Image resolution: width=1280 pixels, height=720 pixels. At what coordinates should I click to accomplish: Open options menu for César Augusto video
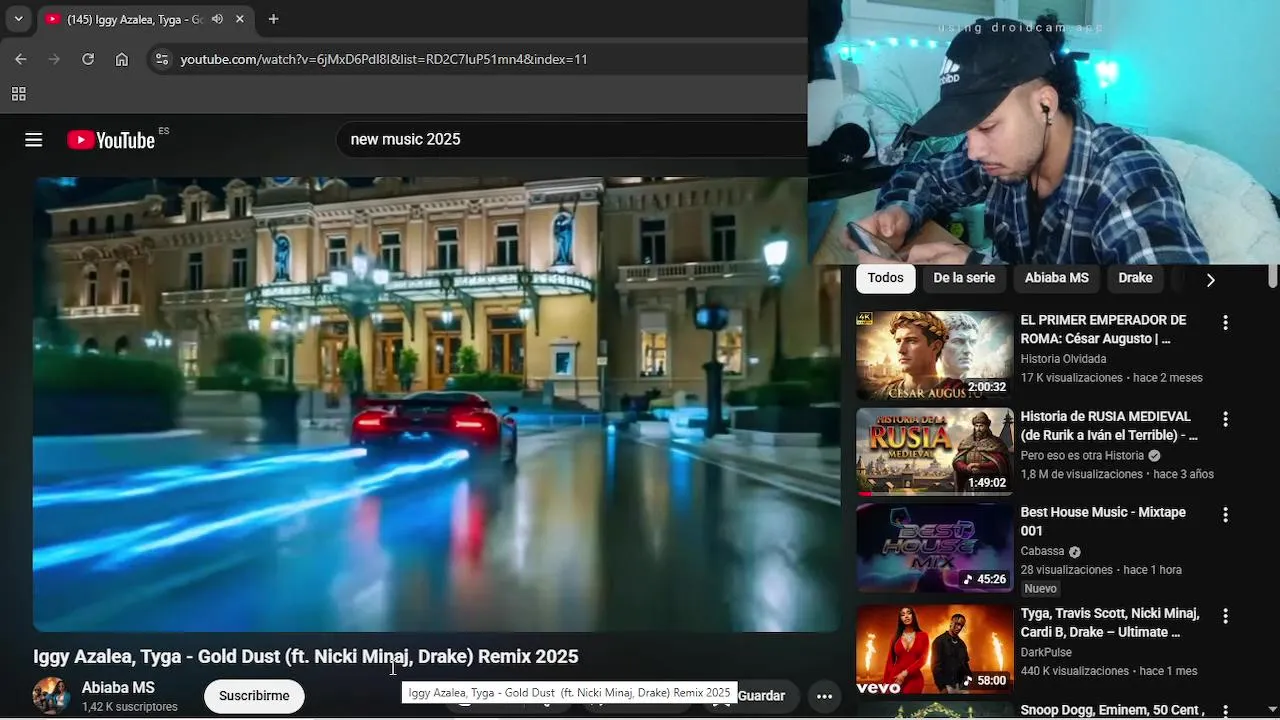(1225, 323)
